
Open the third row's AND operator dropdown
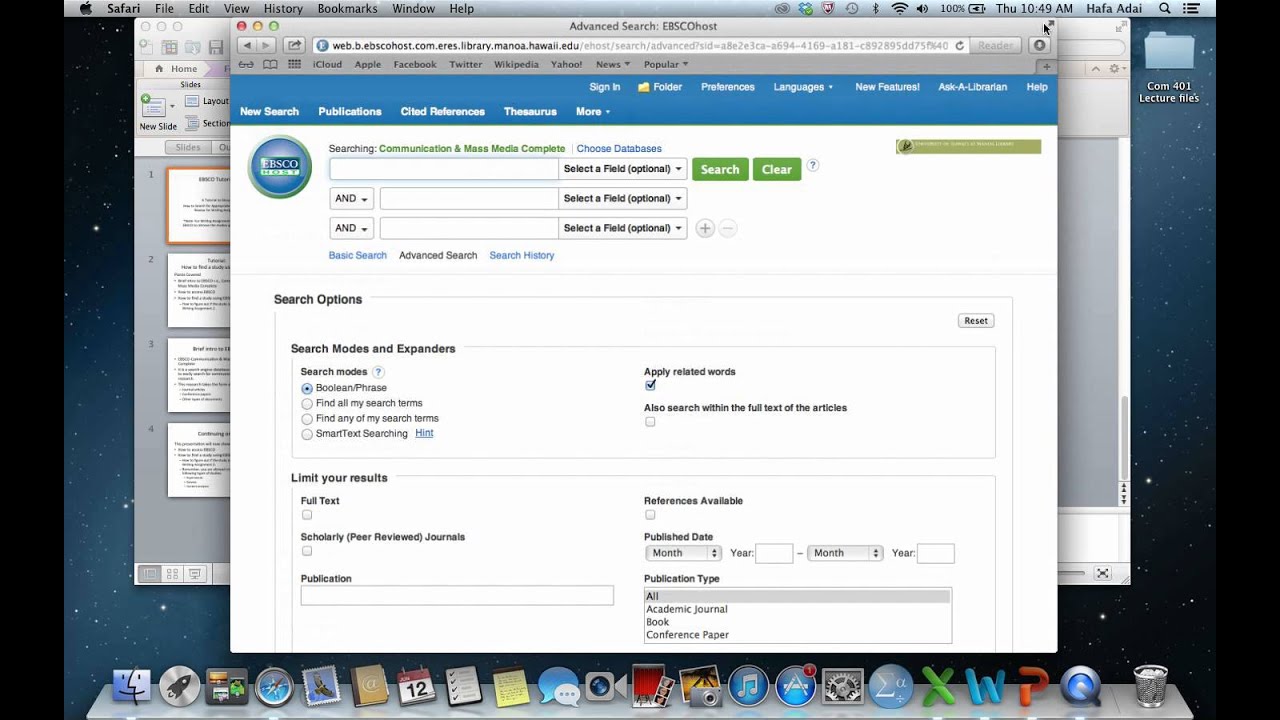pyautogui.click(x=351, y=228)
